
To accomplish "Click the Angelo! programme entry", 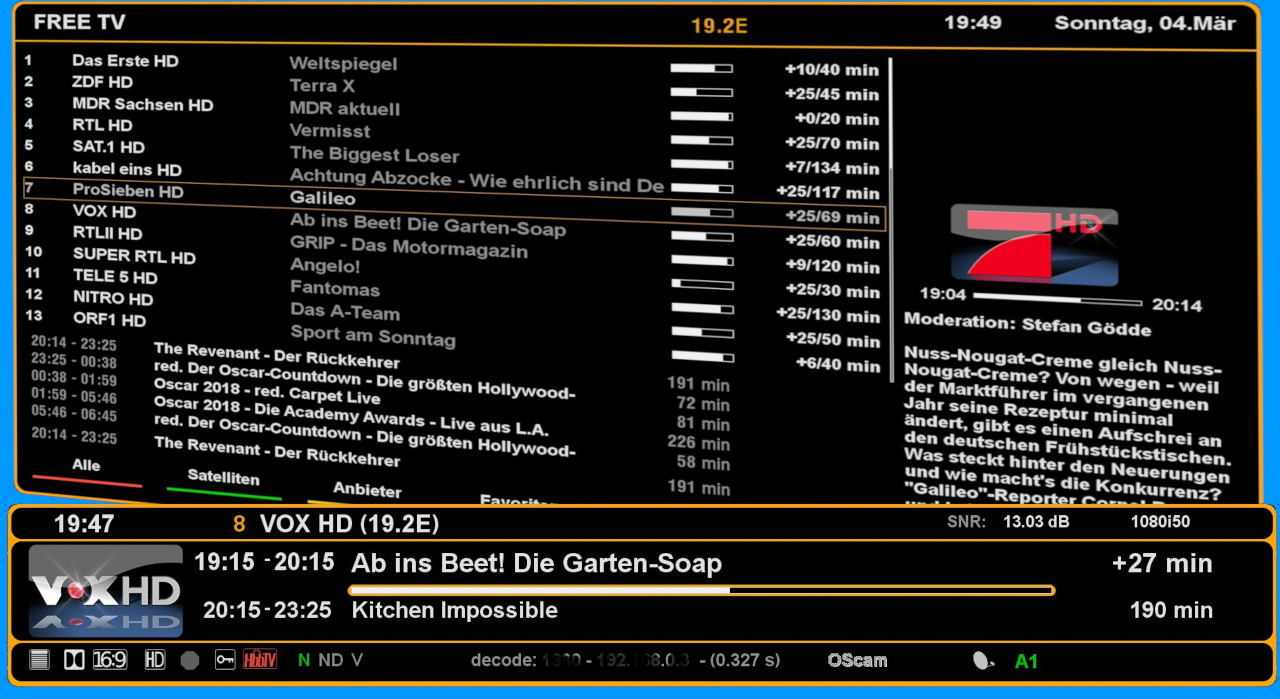I will (x=325, y=266).
